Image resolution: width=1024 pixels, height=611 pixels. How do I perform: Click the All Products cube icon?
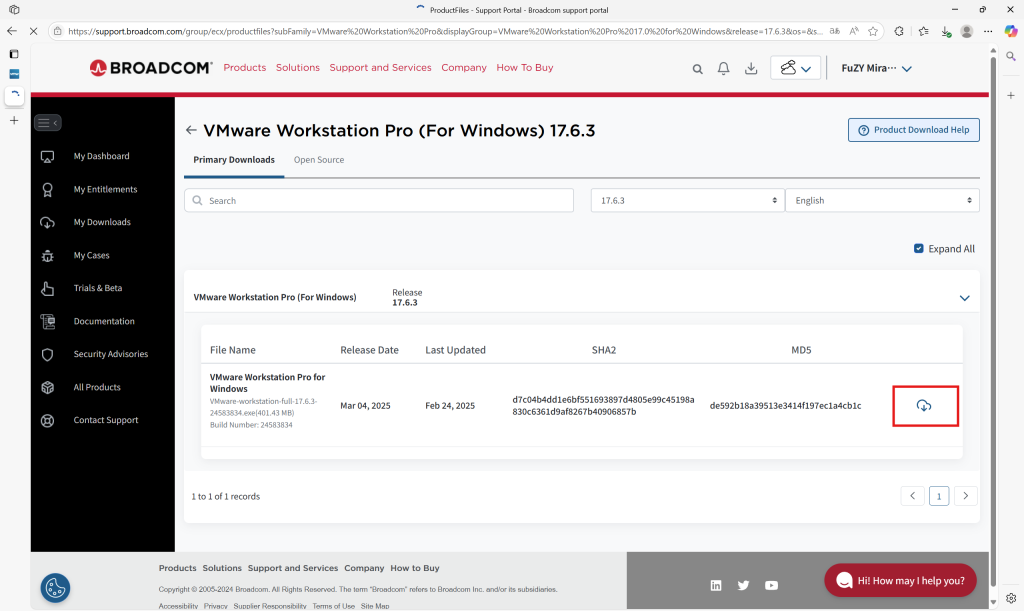(48, 387)
